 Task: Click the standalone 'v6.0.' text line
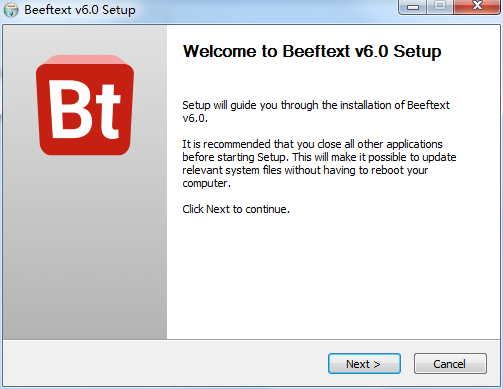tap(195, 118)
